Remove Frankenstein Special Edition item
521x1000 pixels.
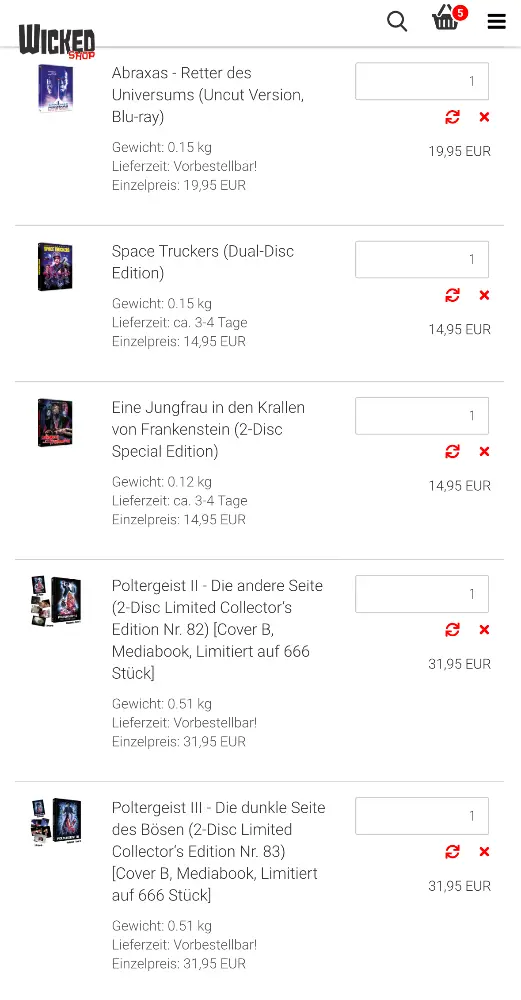tap(484, 452)
